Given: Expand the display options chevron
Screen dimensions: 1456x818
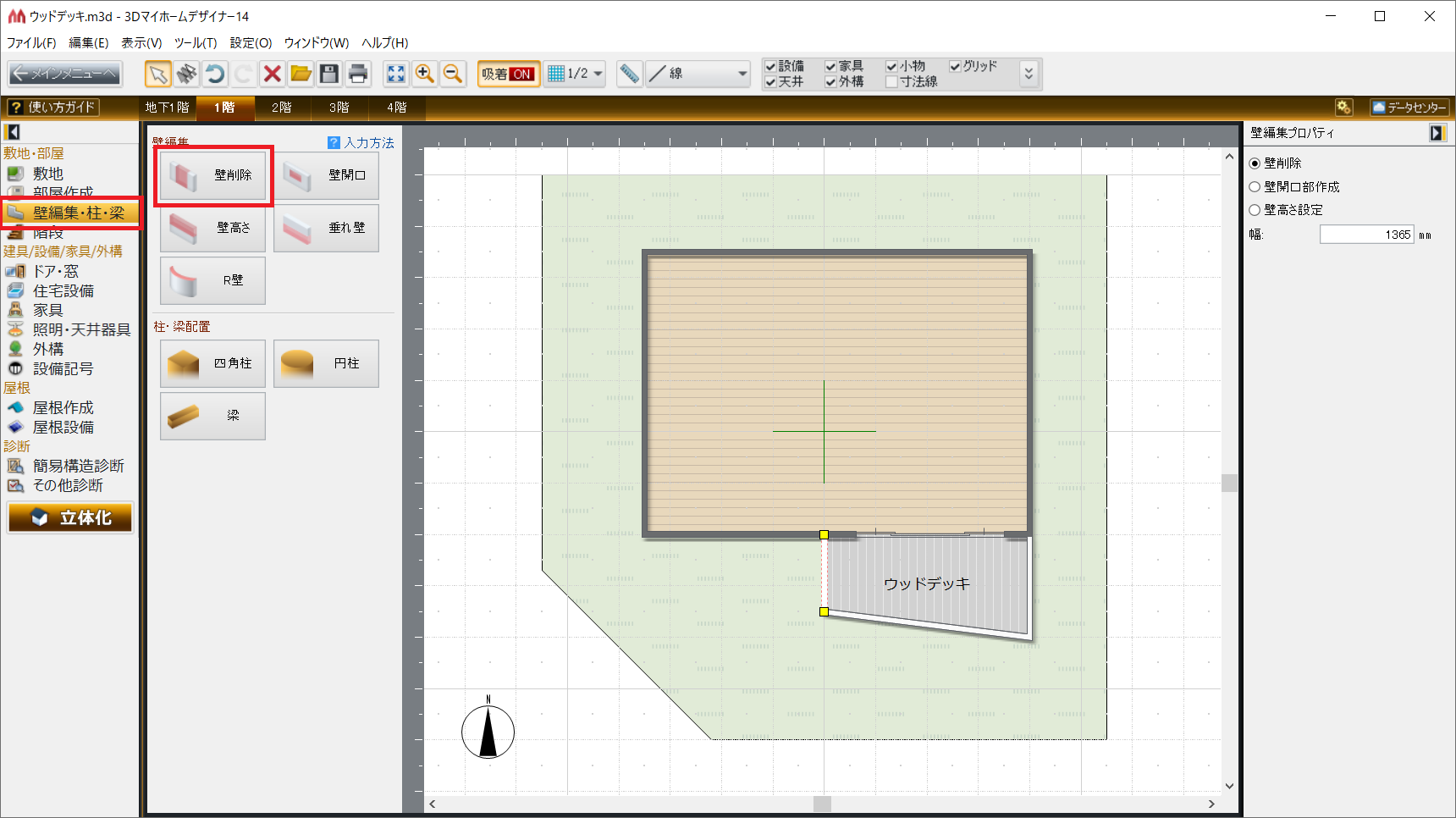Looking at the screenshot, I should point(1029,74).
